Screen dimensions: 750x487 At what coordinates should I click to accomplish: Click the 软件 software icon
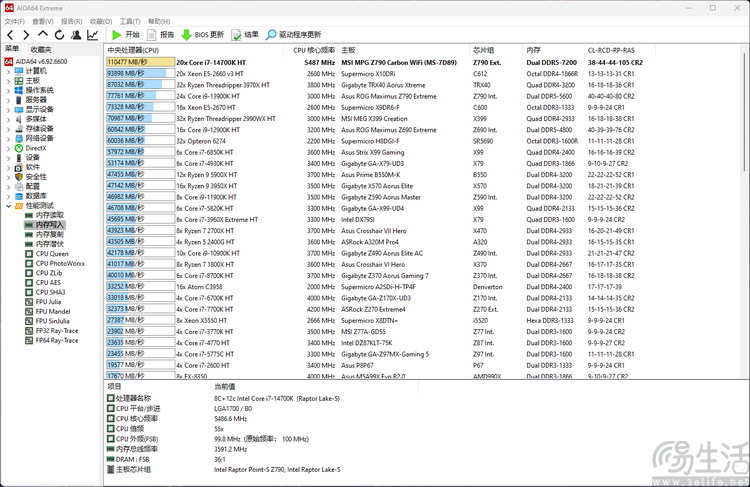tap(19, 167)
